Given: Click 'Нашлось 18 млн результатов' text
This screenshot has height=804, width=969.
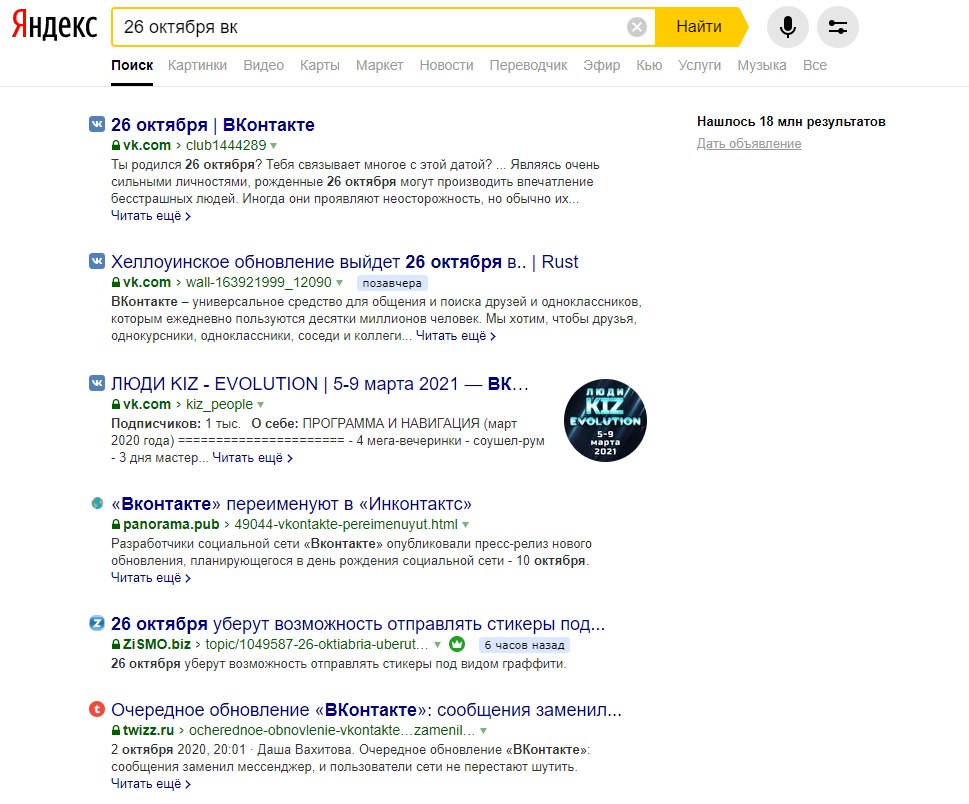Looking at the screenshot, I should point(791,122).
